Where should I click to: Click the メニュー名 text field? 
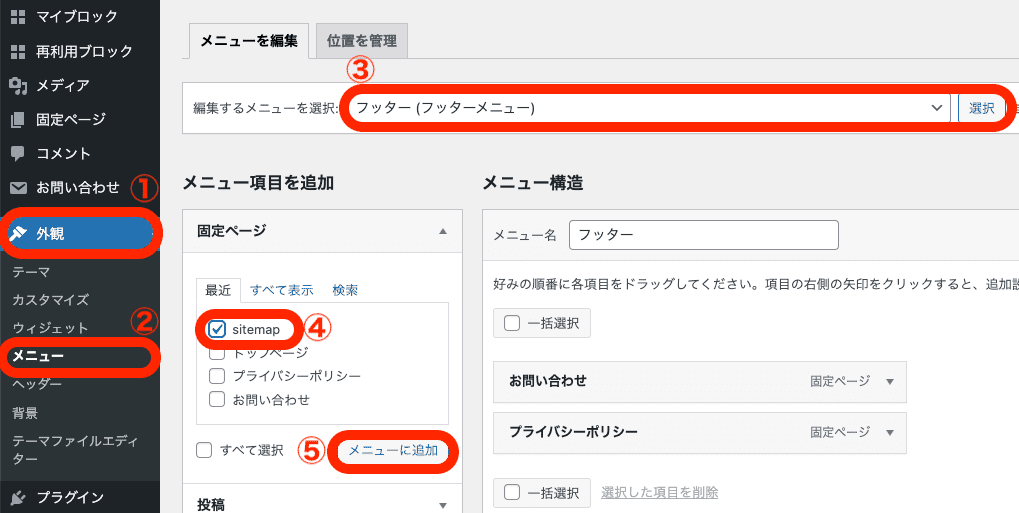pos(703,235)
